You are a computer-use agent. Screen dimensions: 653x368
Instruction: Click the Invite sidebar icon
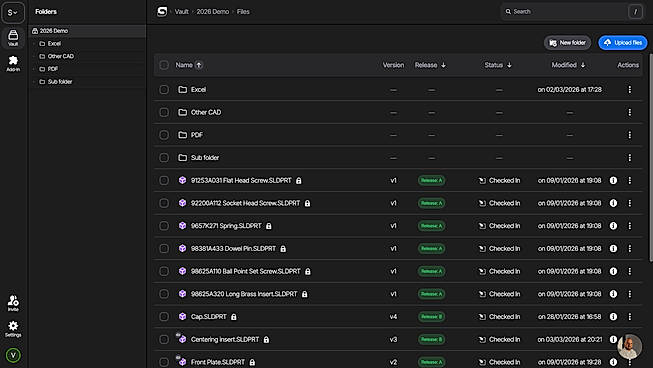pyautogui.click(x=13, y=303)
